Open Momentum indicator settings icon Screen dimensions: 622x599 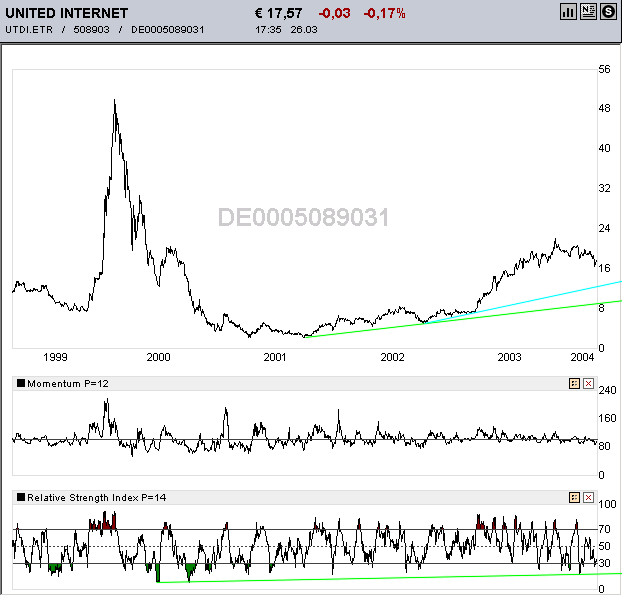(x=574, y=384)
